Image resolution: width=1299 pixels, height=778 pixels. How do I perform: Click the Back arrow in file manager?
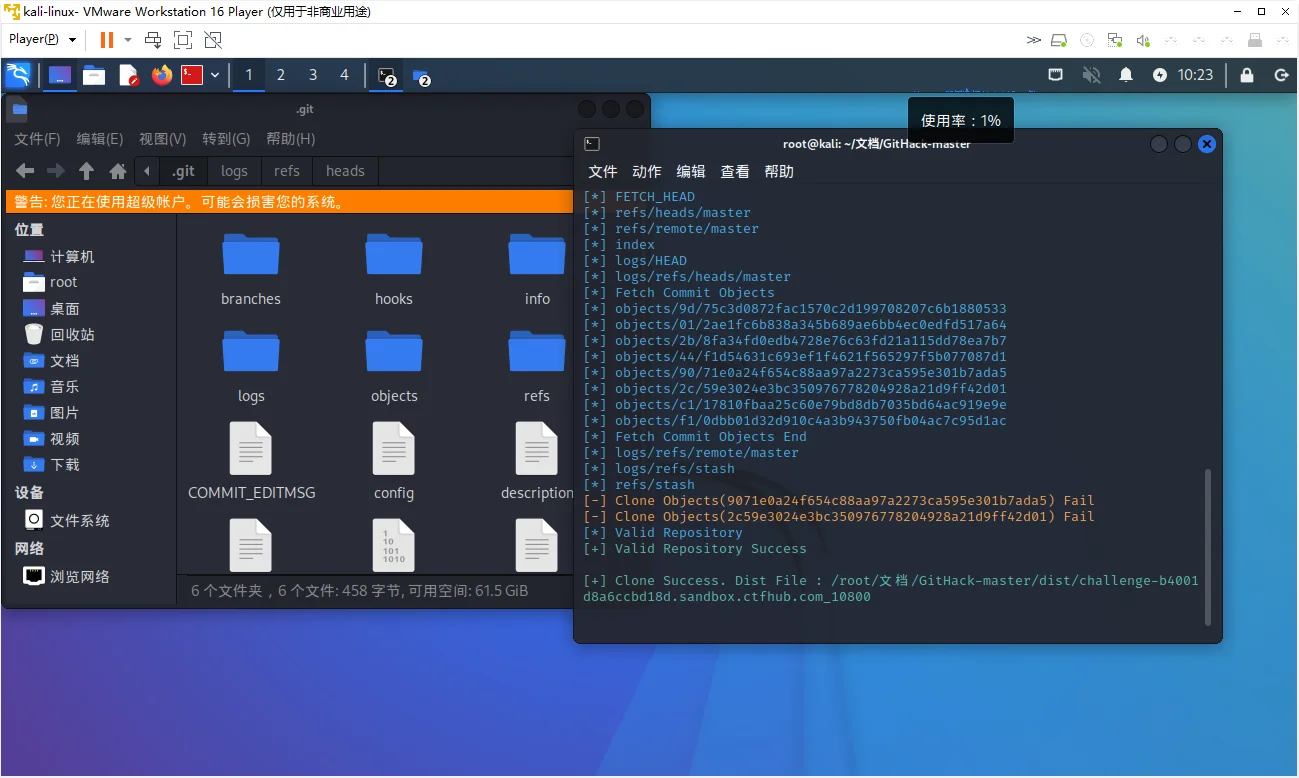pos(25,171)
